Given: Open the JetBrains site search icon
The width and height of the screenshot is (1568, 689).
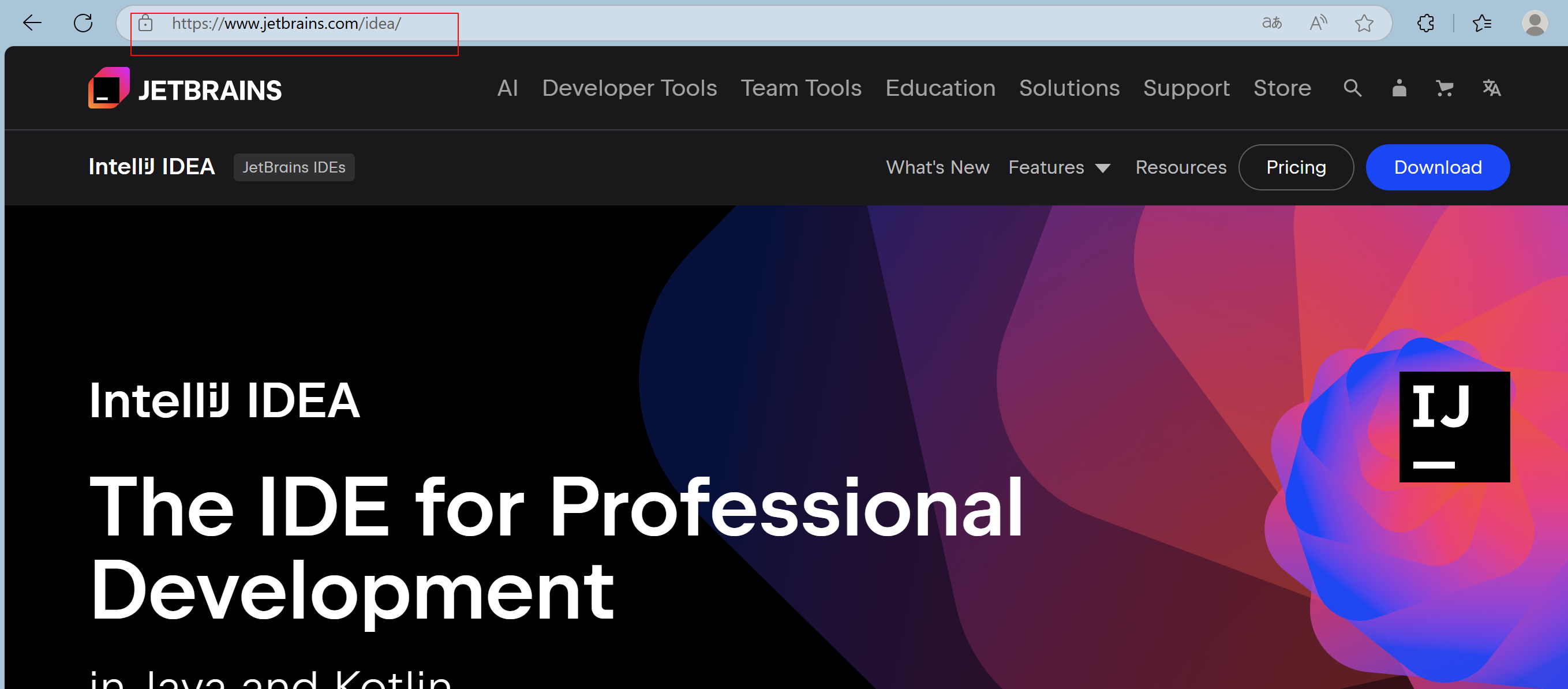Looking at the screenshot, I should click(x=1352, y=88).
